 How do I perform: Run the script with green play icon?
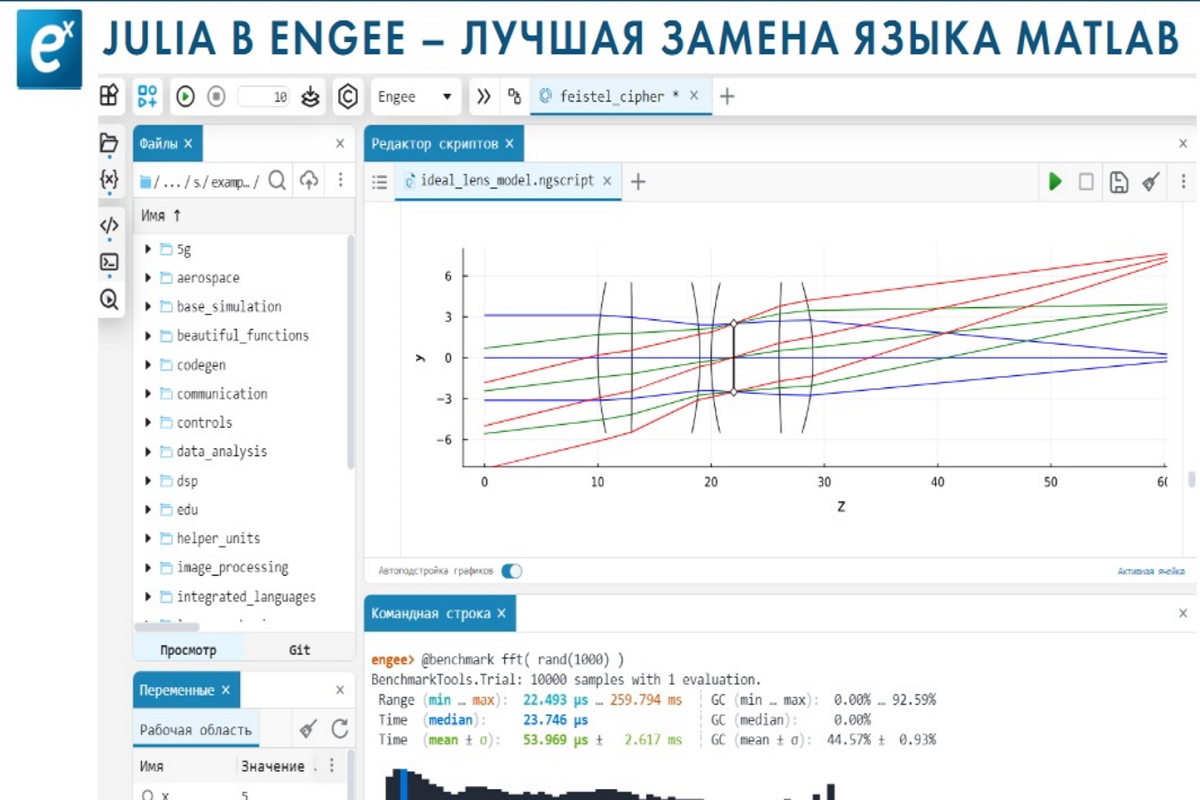[x=1055, y=182]
